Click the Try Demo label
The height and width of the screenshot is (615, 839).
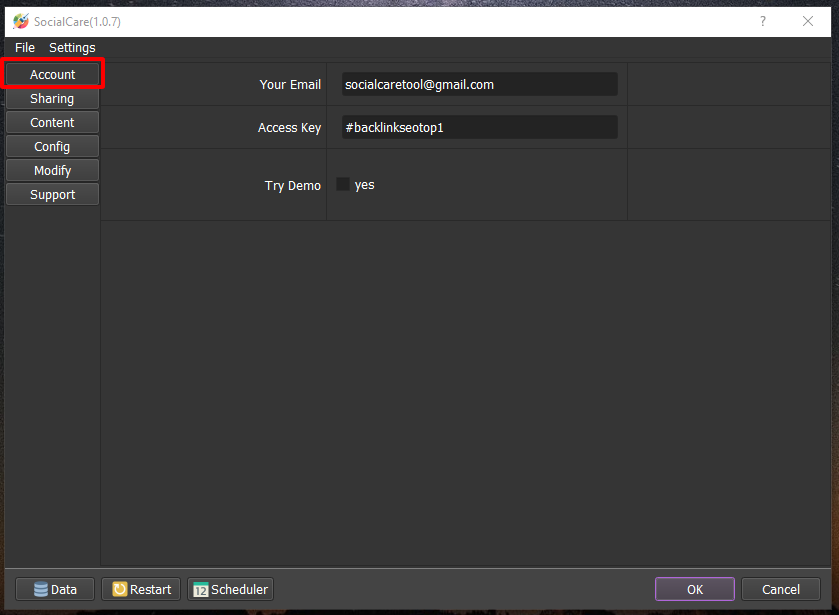click(x=293, y=186)
